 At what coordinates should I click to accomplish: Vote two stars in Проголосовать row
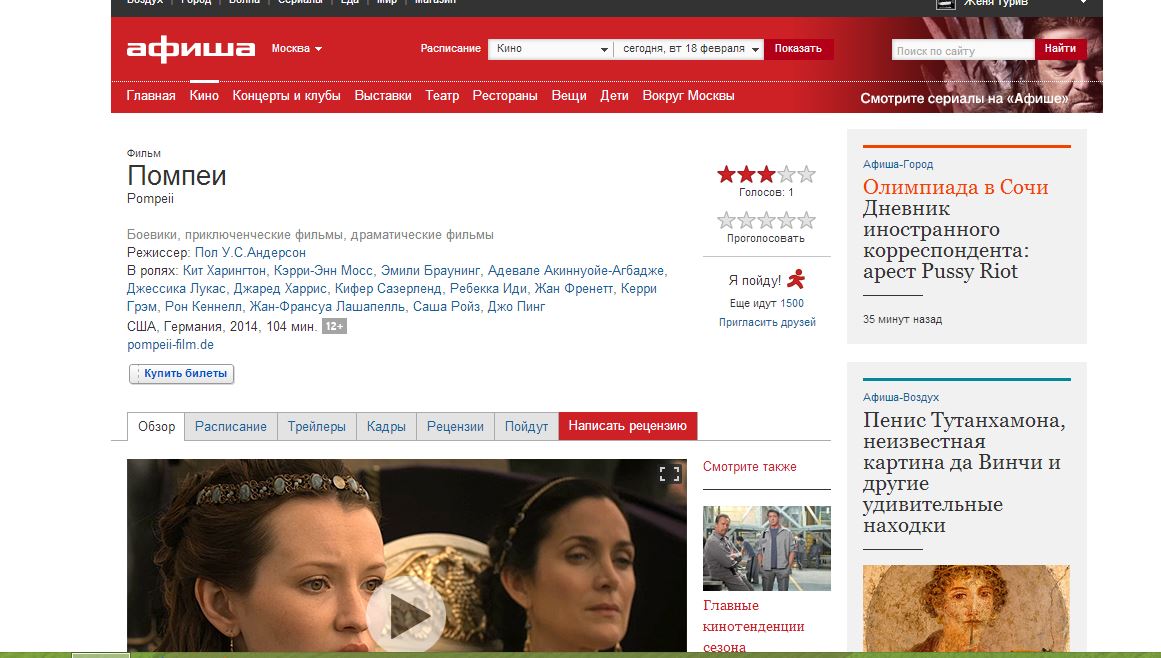(x=746, y=221)
